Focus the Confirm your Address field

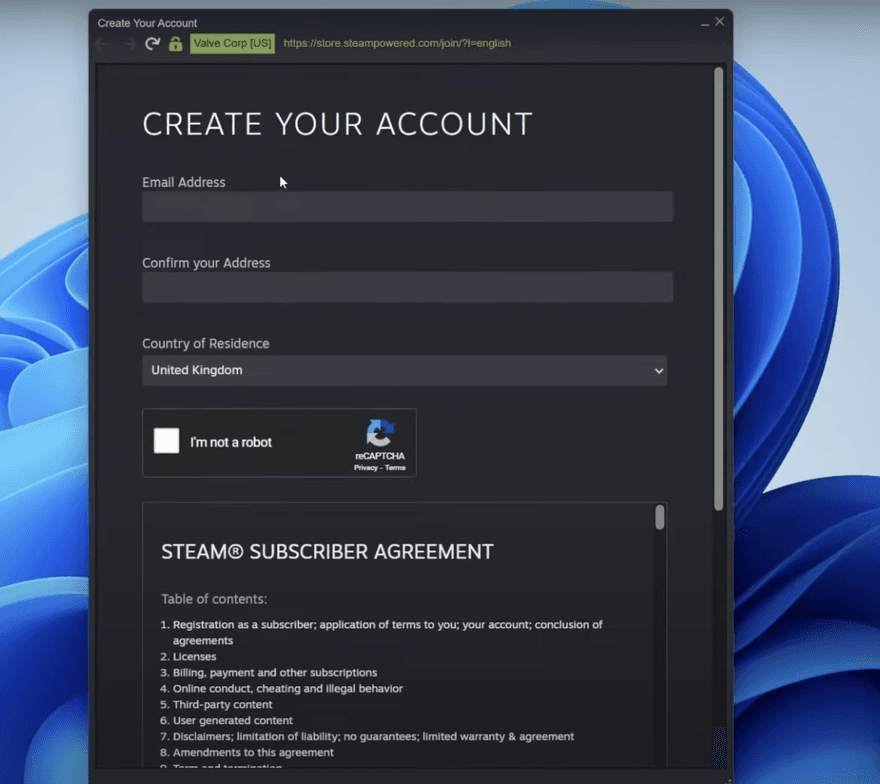(407, 287)
